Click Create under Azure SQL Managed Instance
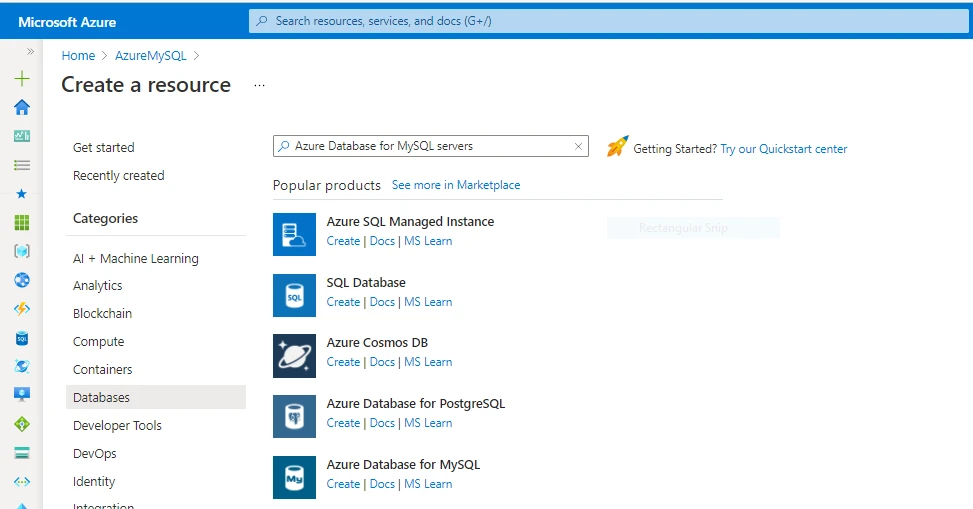 coord(343,241)
